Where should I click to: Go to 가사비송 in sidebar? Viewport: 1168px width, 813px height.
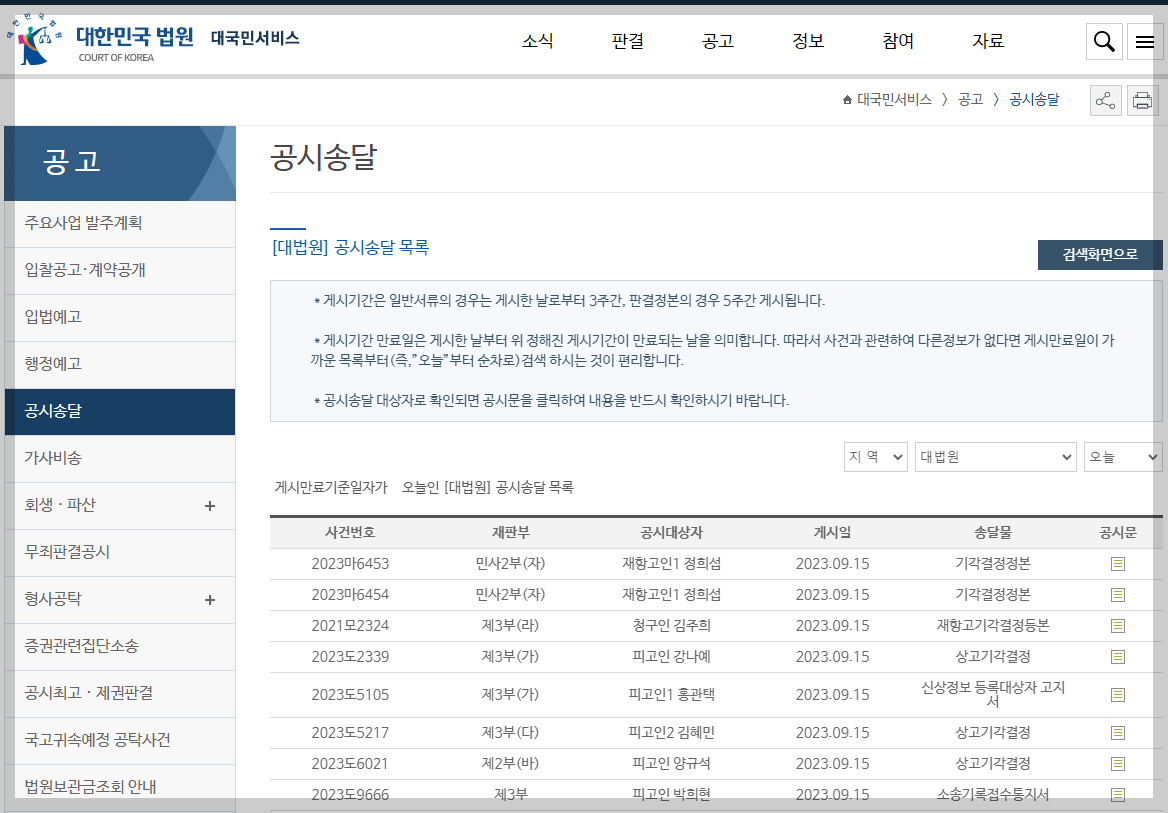click(x=120, y=458)
